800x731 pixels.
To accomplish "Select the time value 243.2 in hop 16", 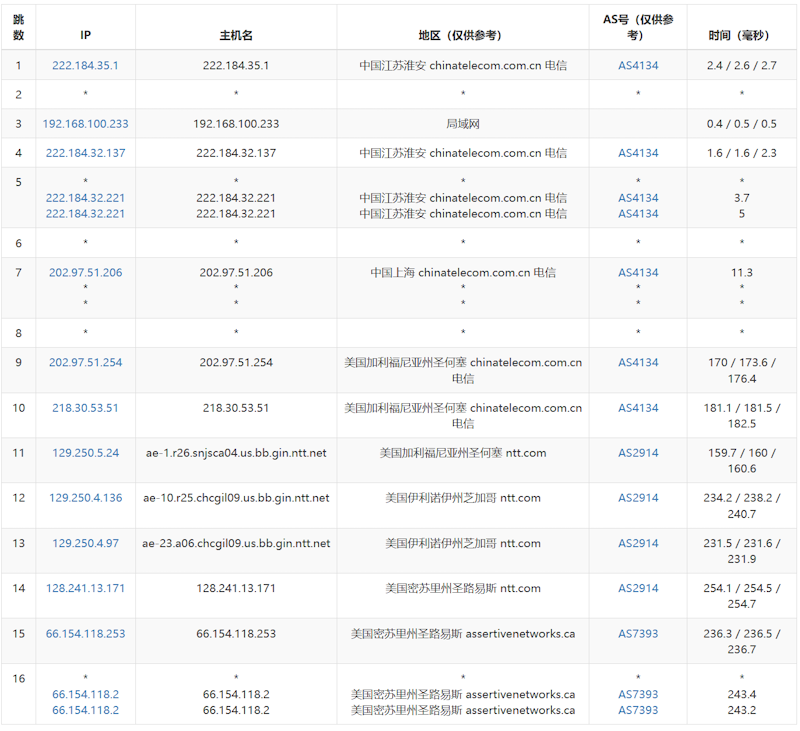I will 742,710.
